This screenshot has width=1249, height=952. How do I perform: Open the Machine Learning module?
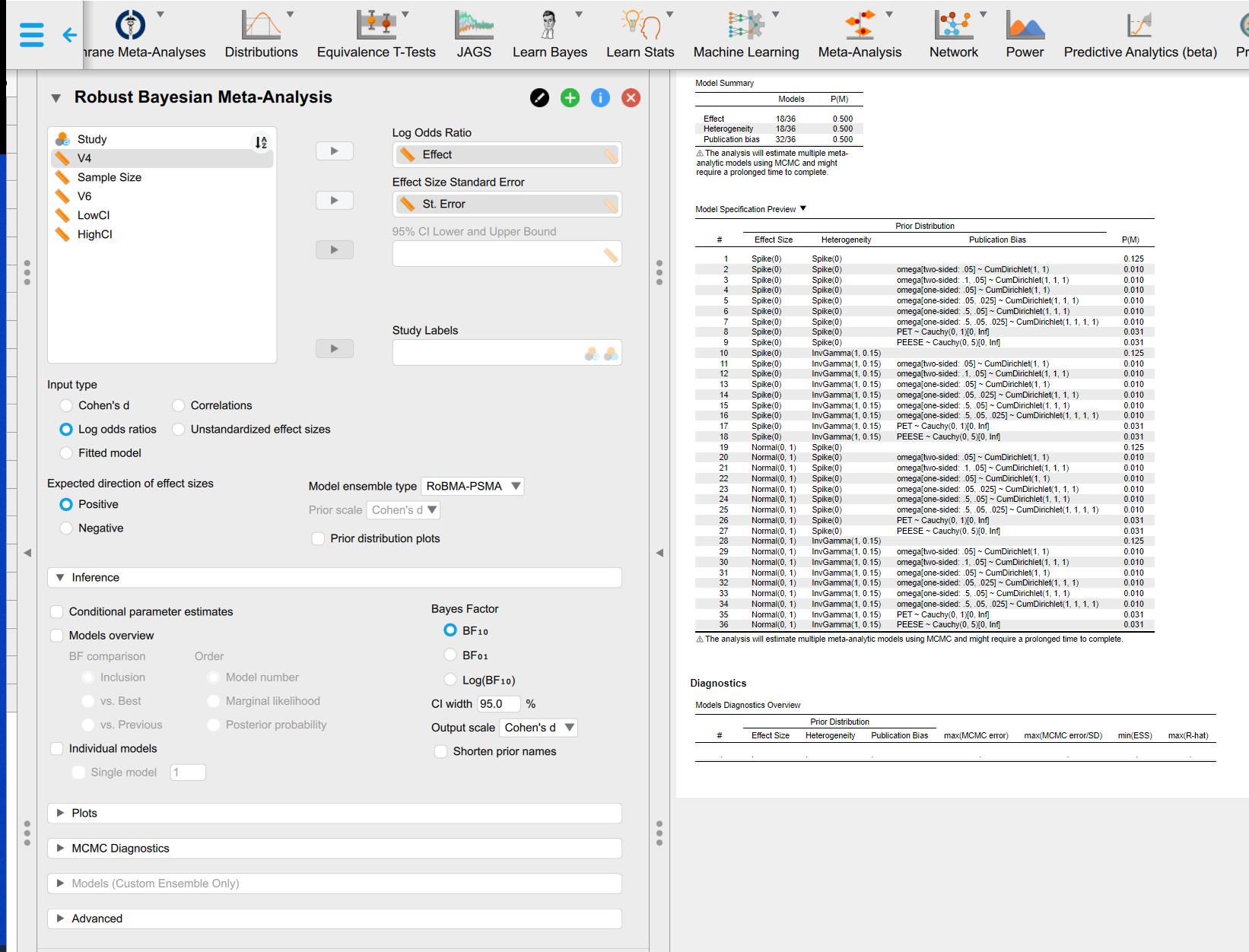pyautogui.click(x=745, y=34)
